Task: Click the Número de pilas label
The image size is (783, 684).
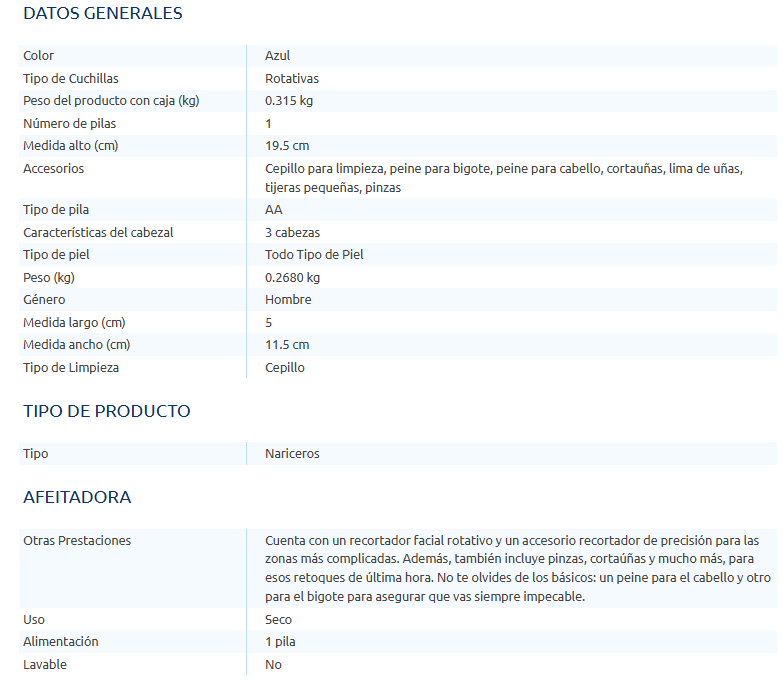Action: click(x=69, y=124)
